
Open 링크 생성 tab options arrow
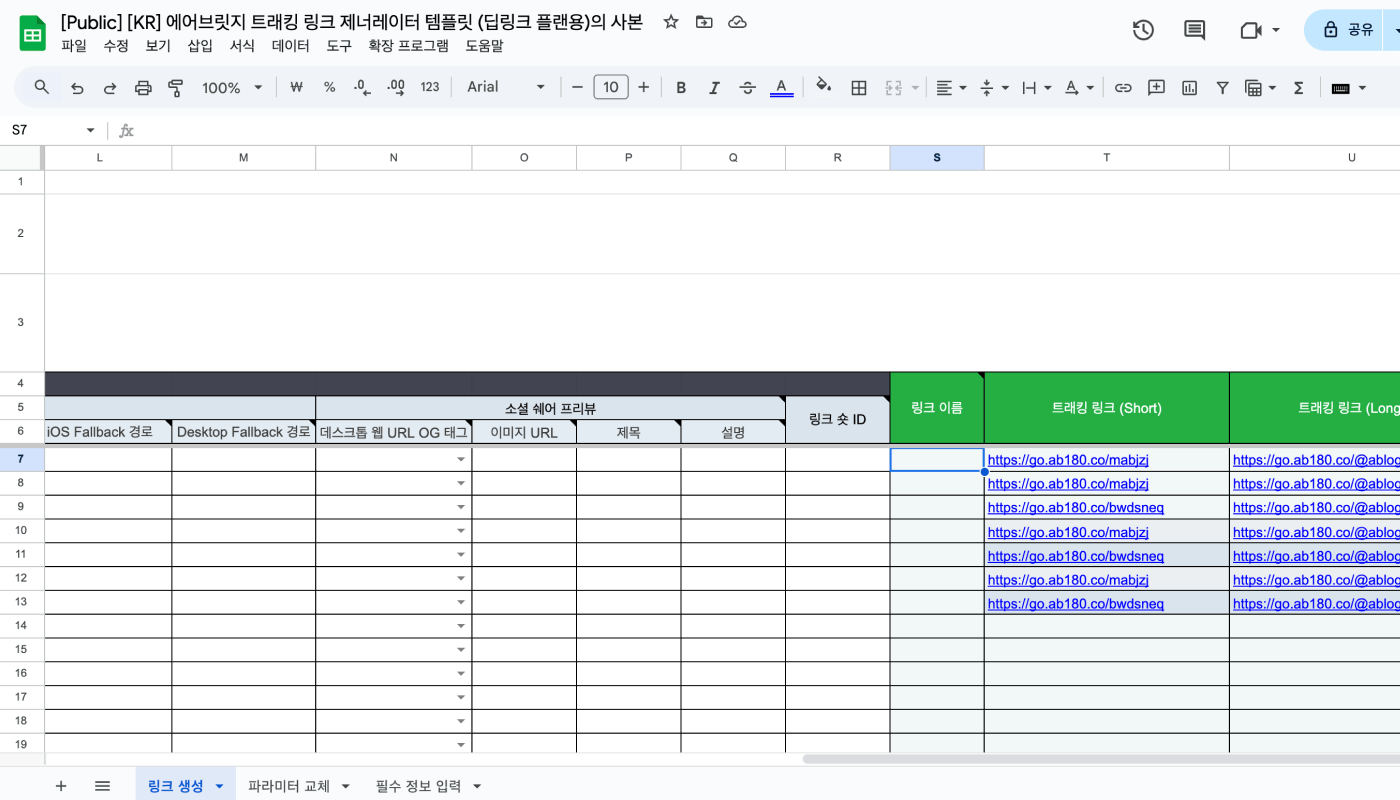(x=219, y=786)
